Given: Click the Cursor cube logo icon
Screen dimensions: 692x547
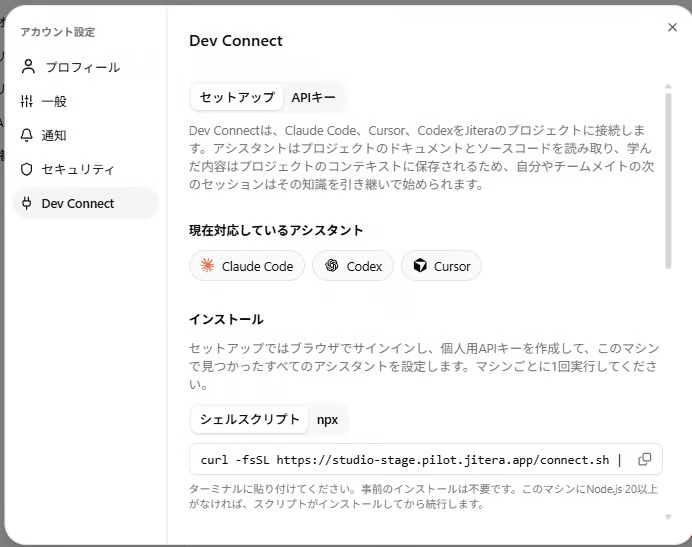Looking at the screenshot, I should [x=420, y=265].
